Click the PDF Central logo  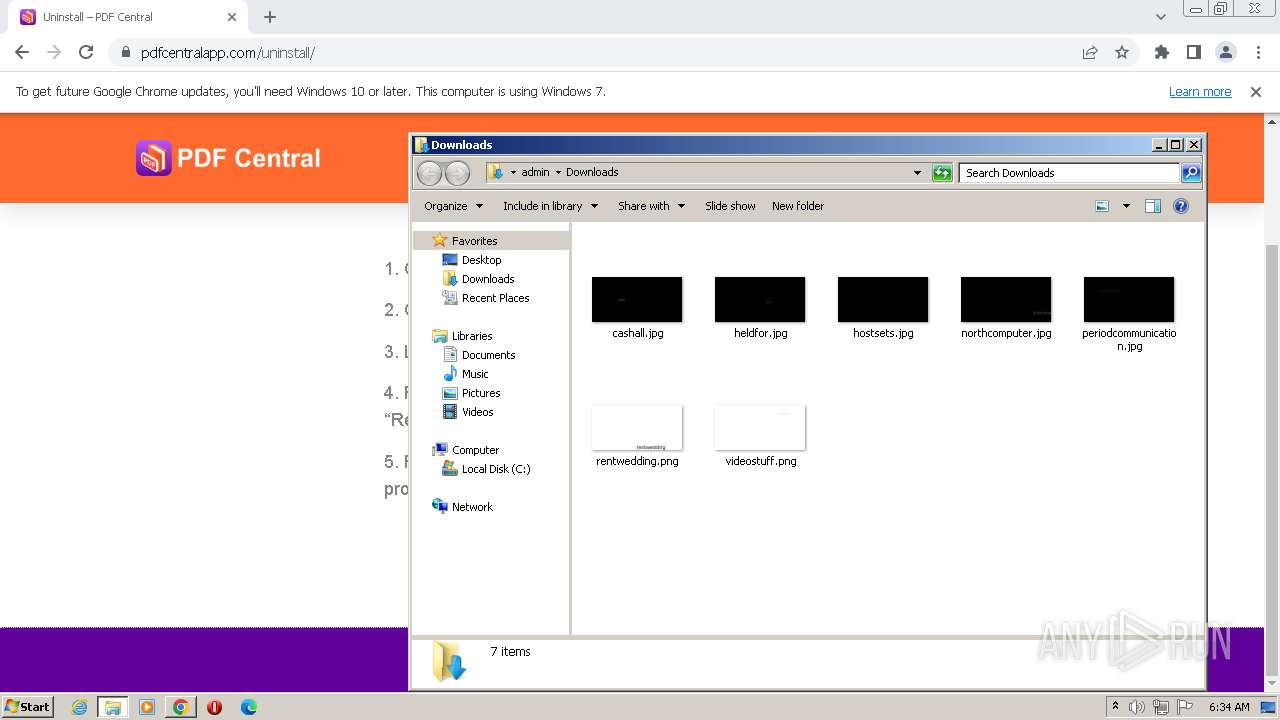point(228,158)
